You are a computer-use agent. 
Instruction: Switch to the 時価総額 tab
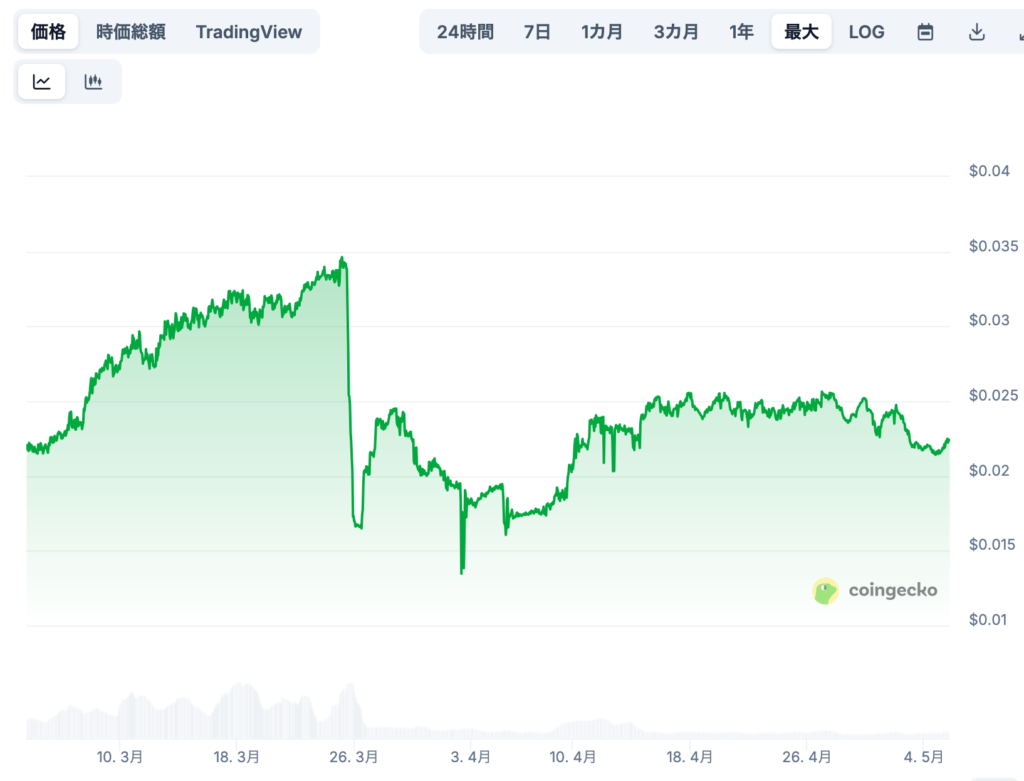[131, 32]
